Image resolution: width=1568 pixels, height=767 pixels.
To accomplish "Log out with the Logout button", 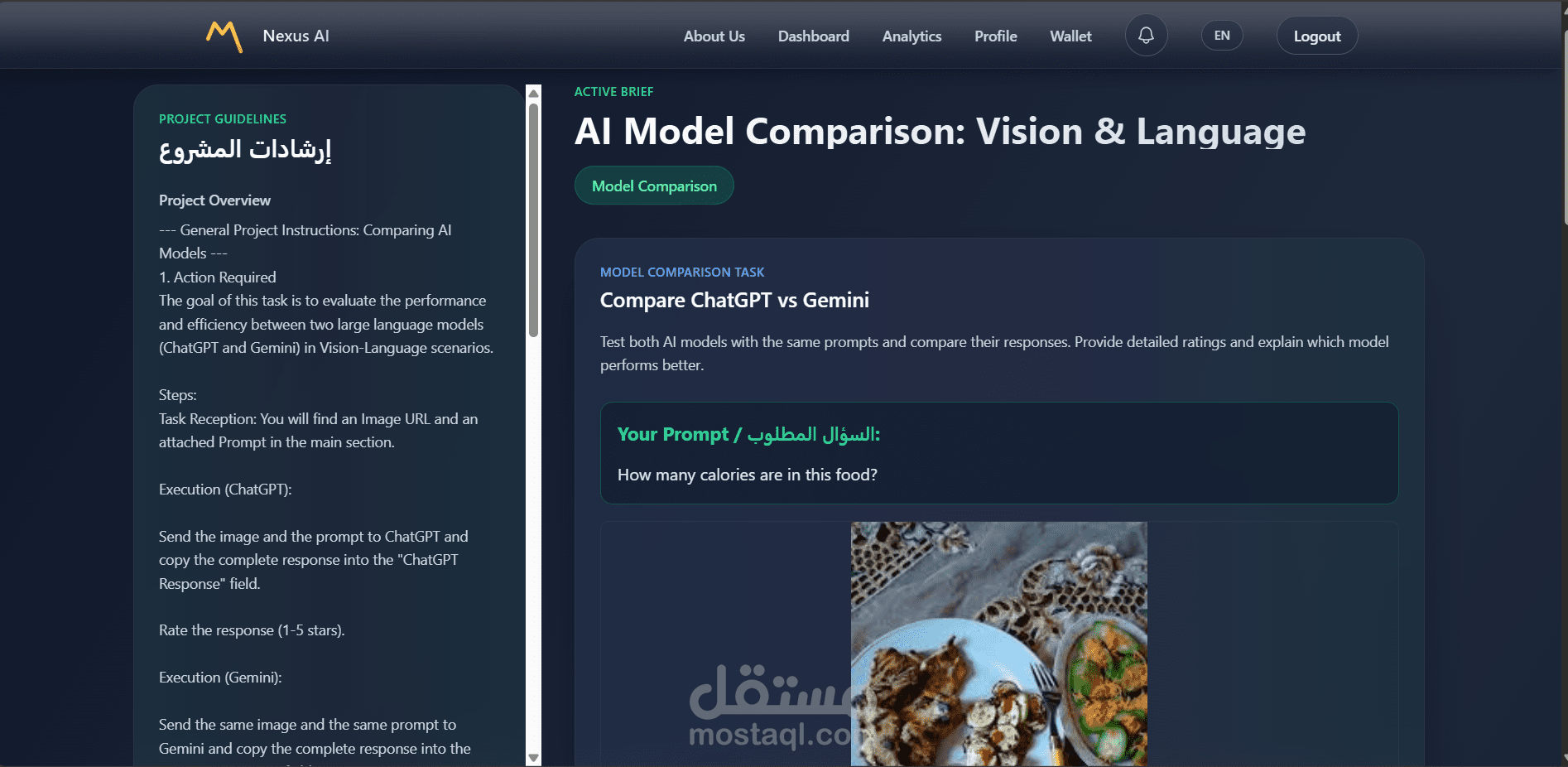I will click(1316, 36).
